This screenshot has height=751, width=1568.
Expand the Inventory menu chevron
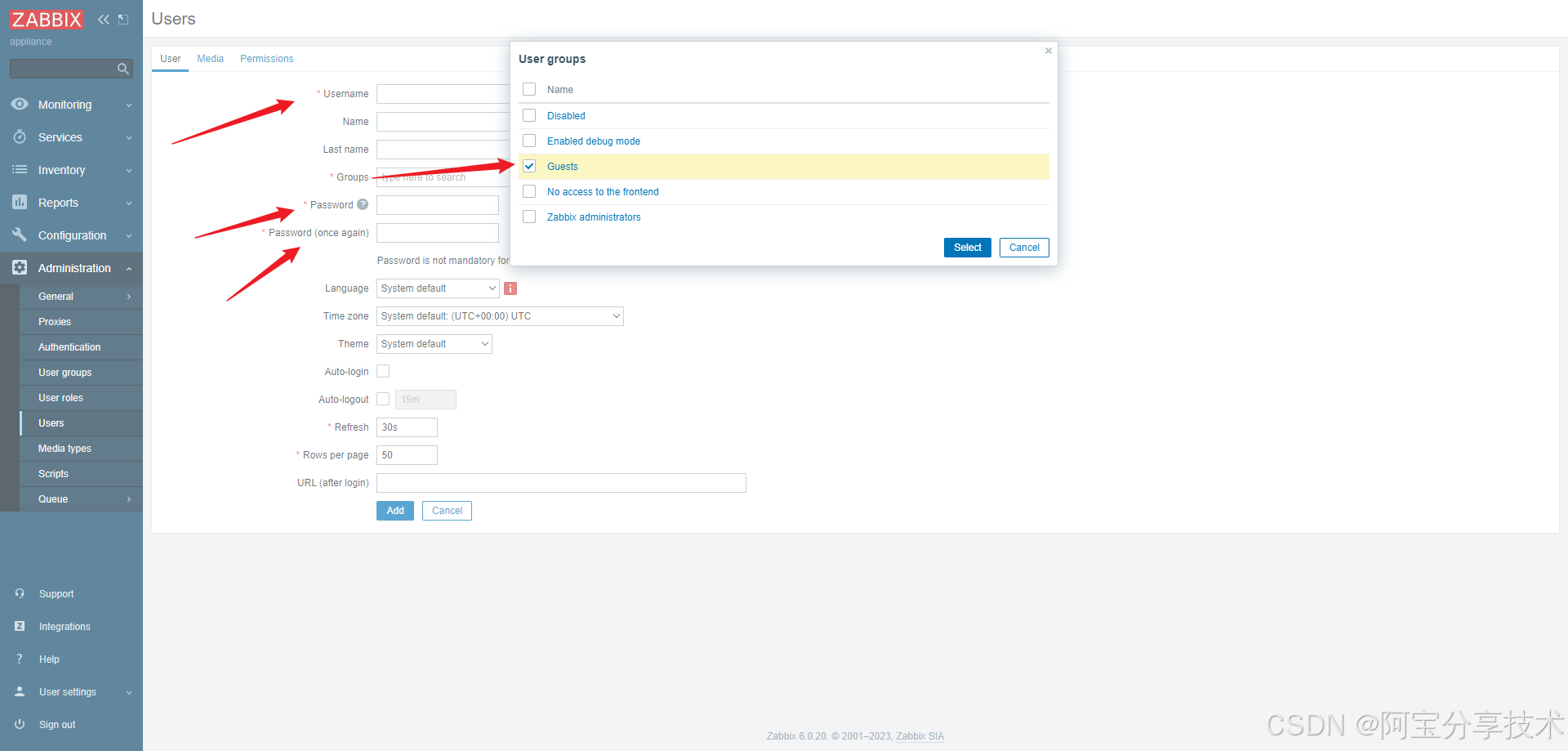coord(129,171)
